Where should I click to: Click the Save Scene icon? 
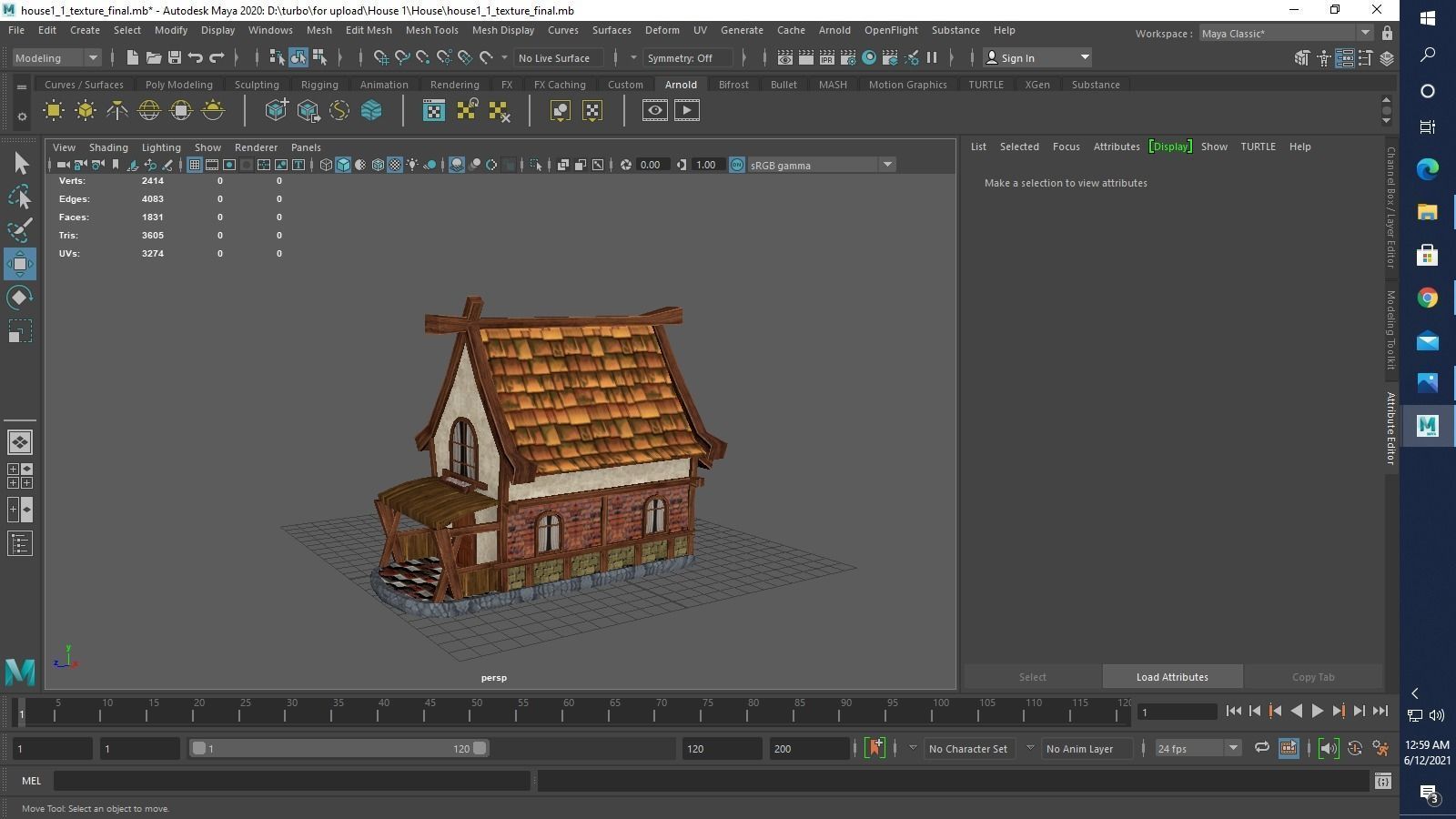tap(175, 57)
